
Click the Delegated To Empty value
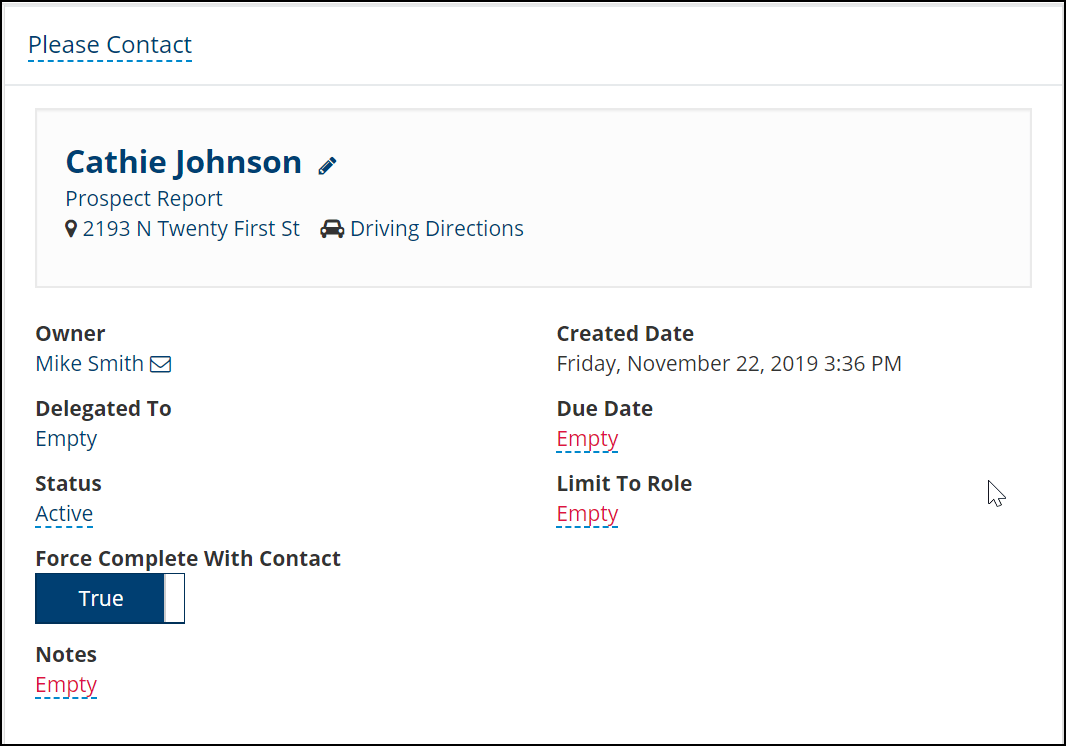pos(66,439)
